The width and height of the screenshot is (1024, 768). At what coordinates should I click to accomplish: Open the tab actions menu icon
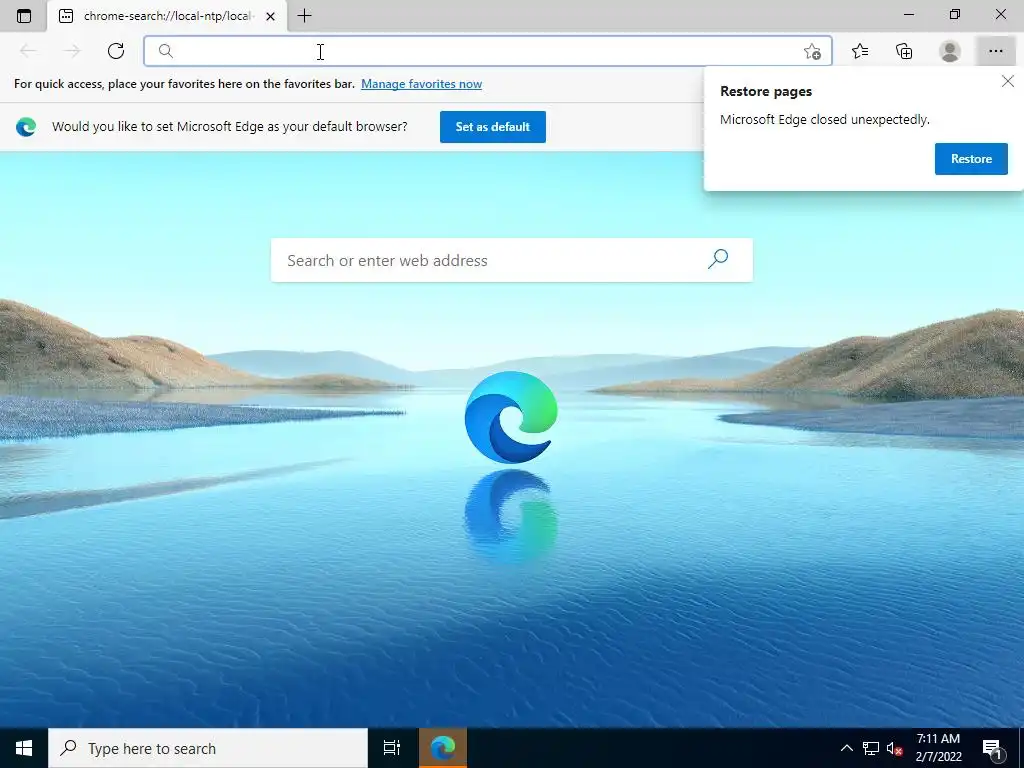(x=24, y=16)
